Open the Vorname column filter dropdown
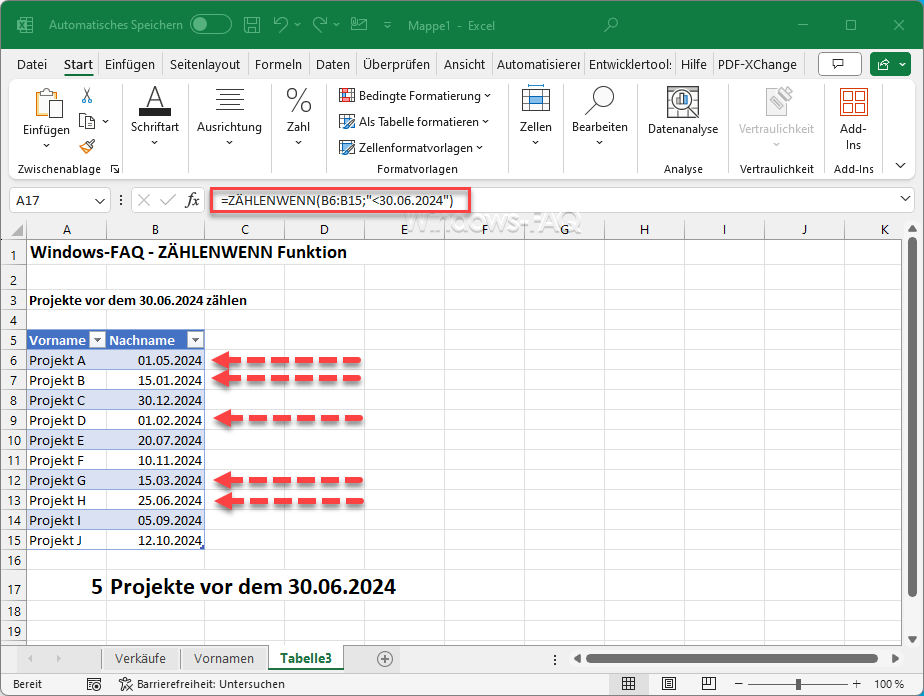924x696 pixels. (97, 340)
